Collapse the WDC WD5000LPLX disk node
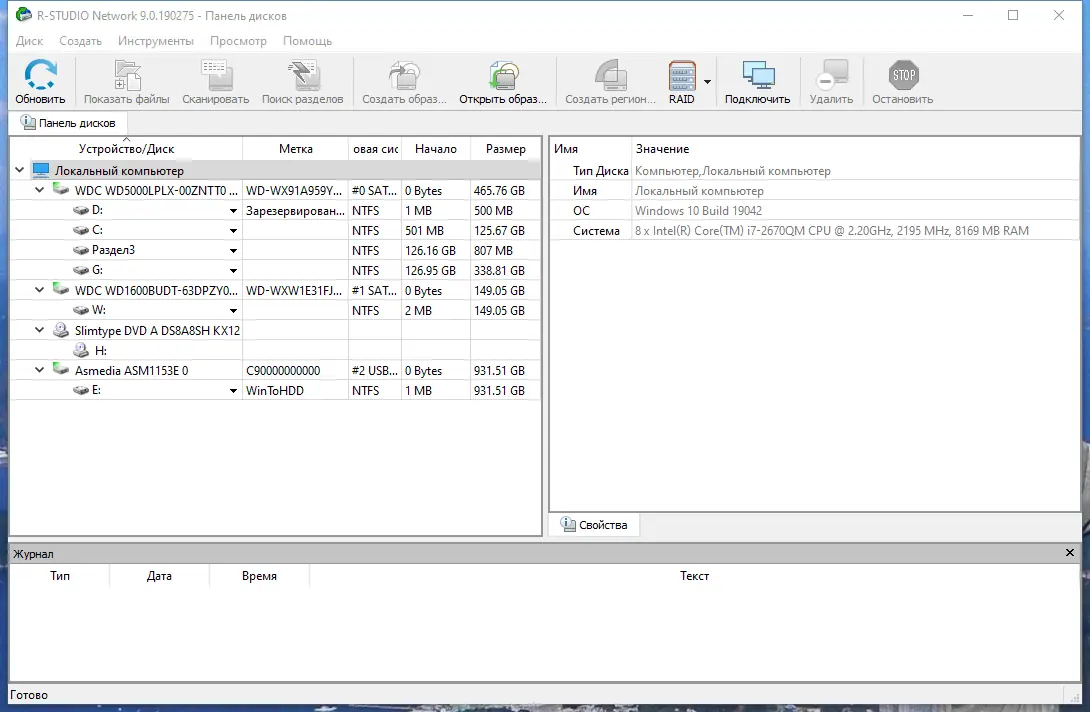1090x712 pixels. click(40, 190)
